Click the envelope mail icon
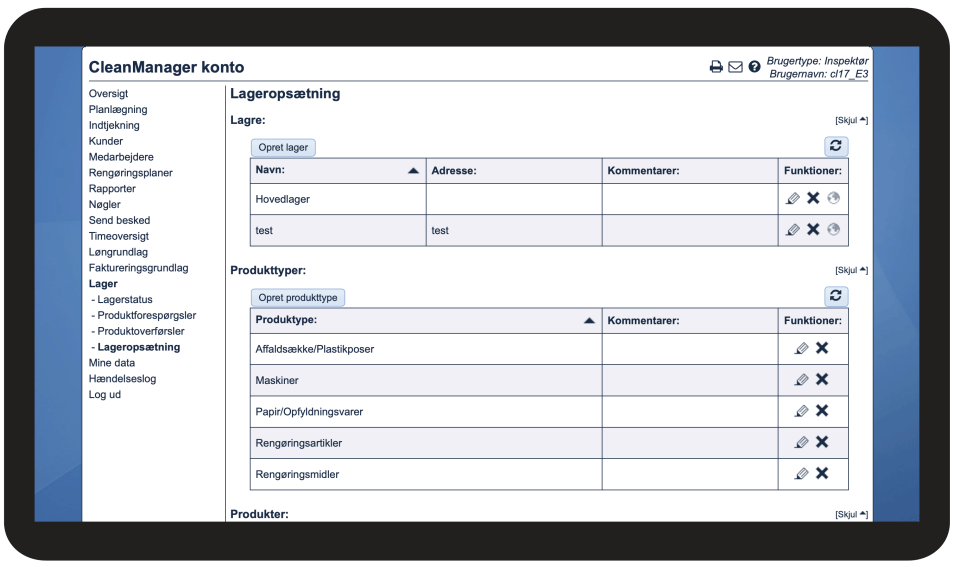The width and height of the screenshot is (954, 567). [735, 67]
